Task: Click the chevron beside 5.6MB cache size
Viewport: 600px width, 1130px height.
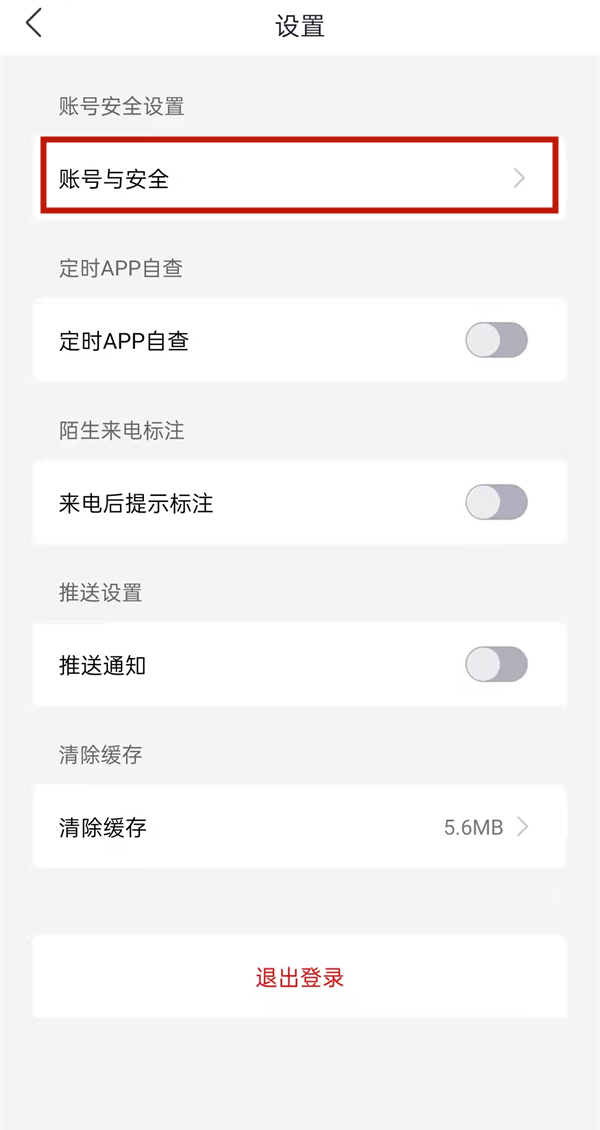Action: click(521, 827)
